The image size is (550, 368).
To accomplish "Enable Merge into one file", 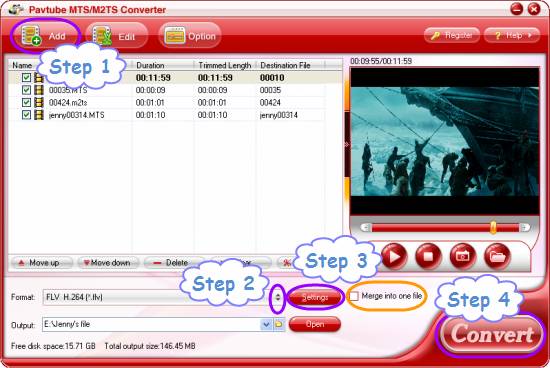I will coord(354,296).
